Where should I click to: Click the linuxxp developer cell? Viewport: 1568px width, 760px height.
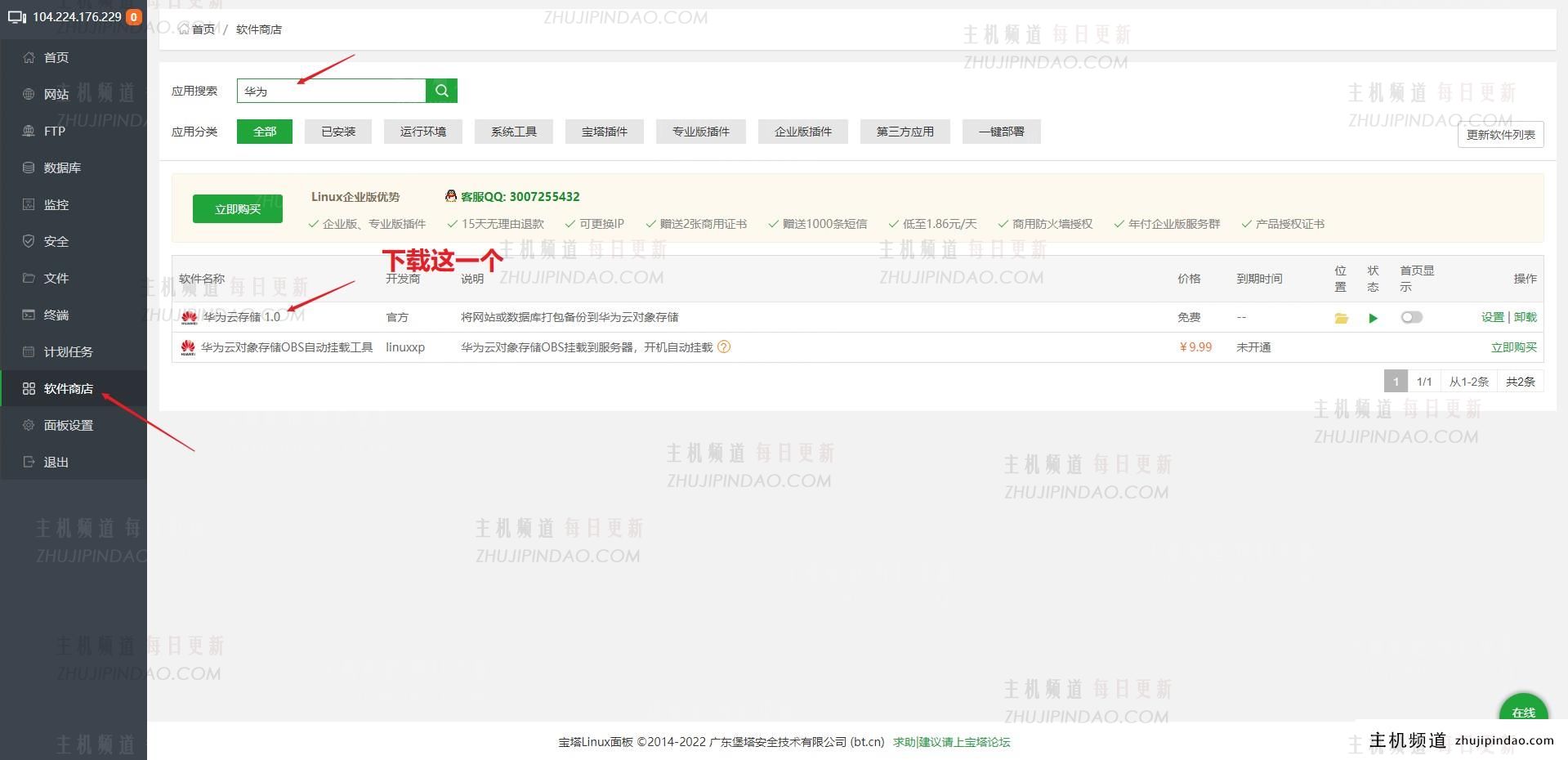[405, 347]
